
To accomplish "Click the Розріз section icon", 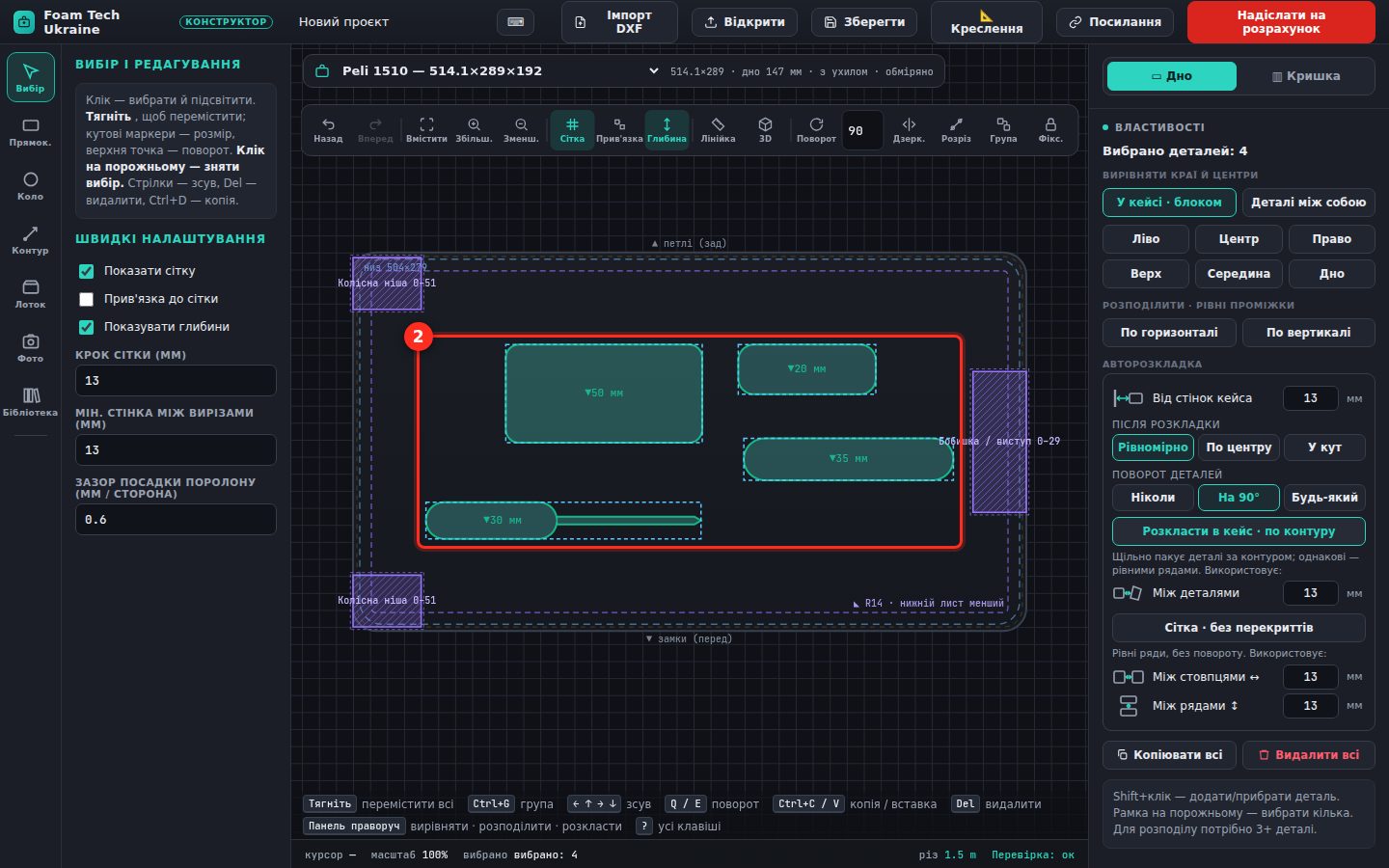I will (956, 130).
